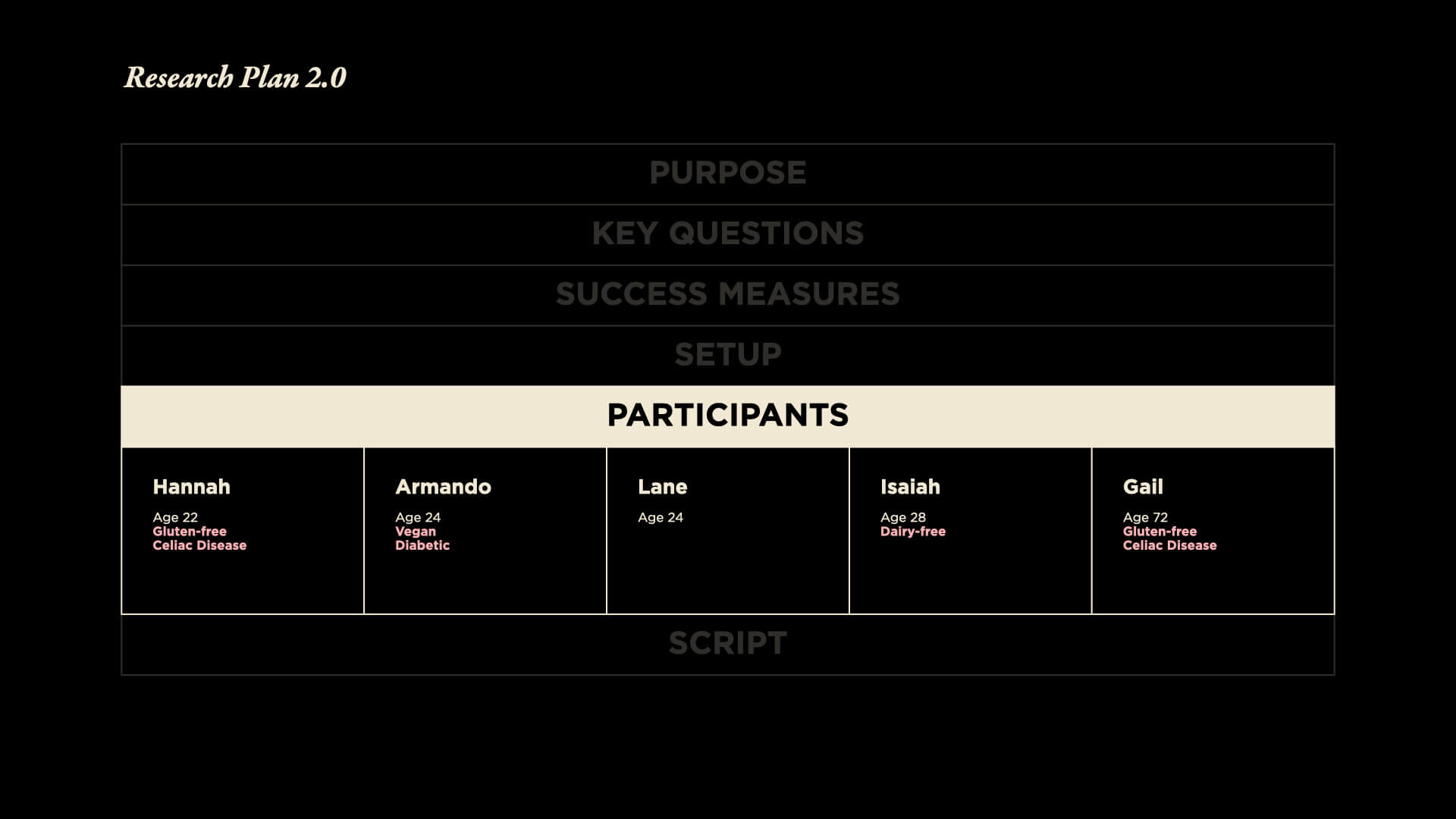Click on participant name Lane

[662, 487]
